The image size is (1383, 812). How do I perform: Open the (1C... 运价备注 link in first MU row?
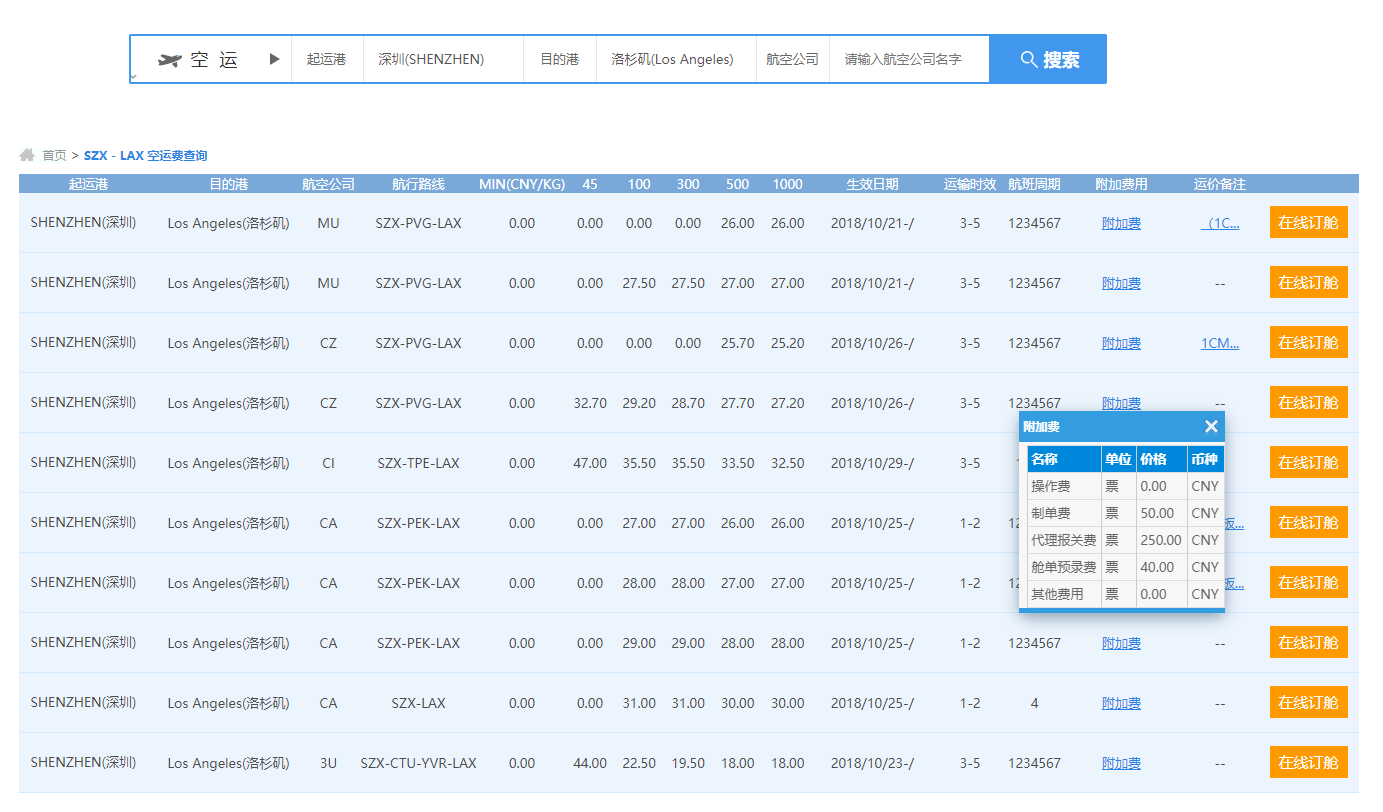pos(1220,223)
